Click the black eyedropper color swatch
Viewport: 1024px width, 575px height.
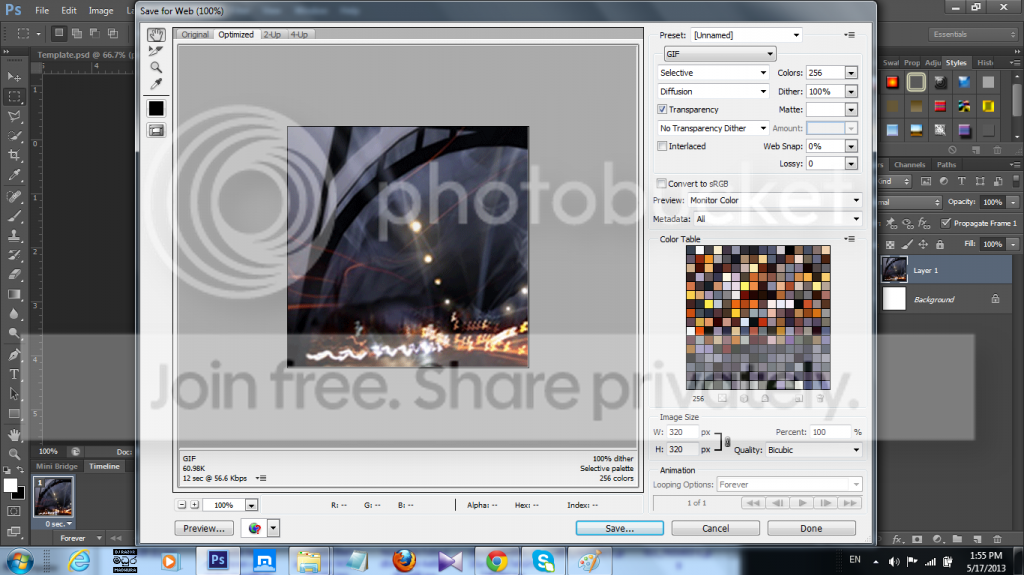pos(156,108)
